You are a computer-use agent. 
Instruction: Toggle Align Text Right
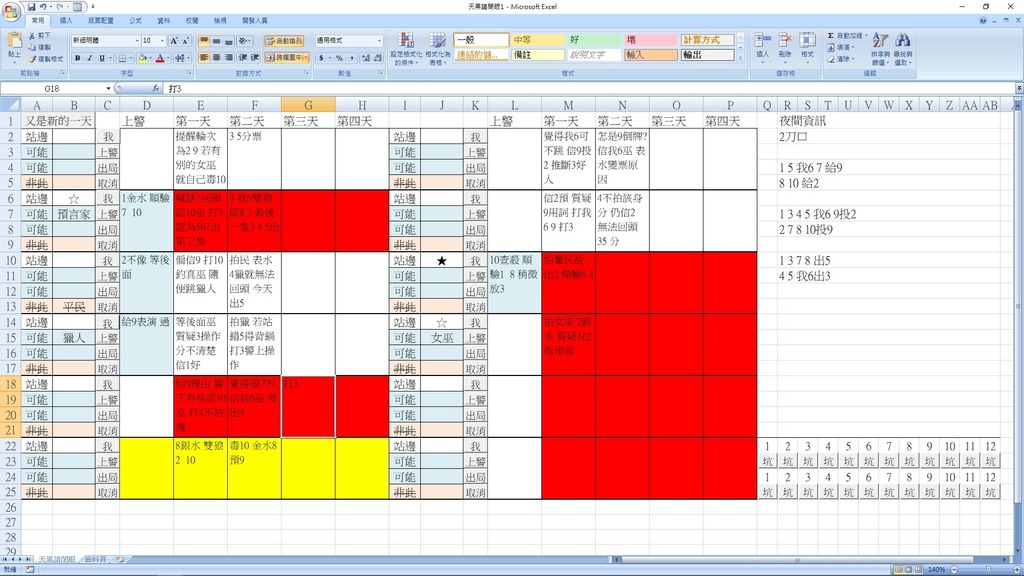coord(229,57)
